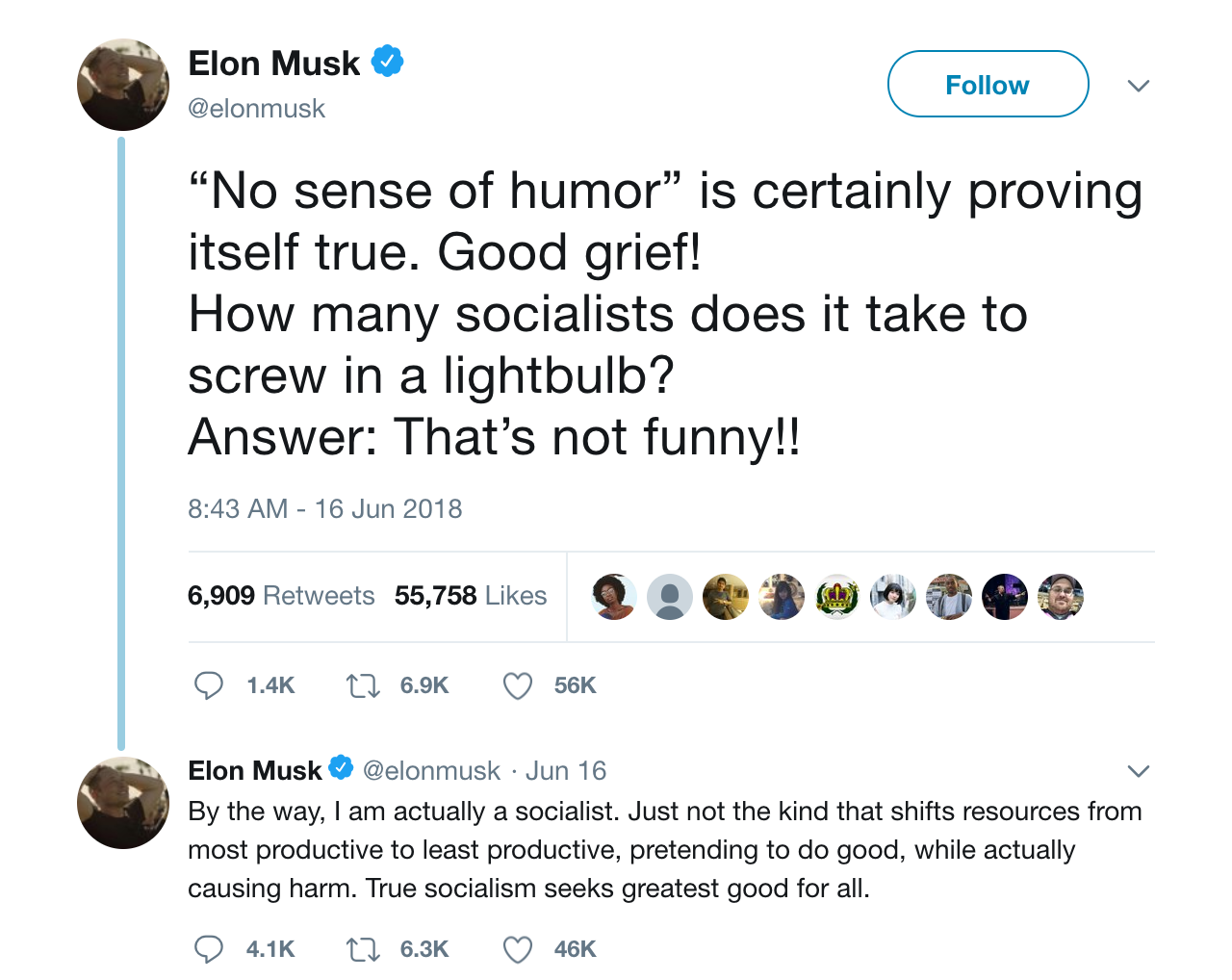This screenshot has height=980, width=1232.
Task: Click Elon Musk's top profile picture
Action: (123, 85)
